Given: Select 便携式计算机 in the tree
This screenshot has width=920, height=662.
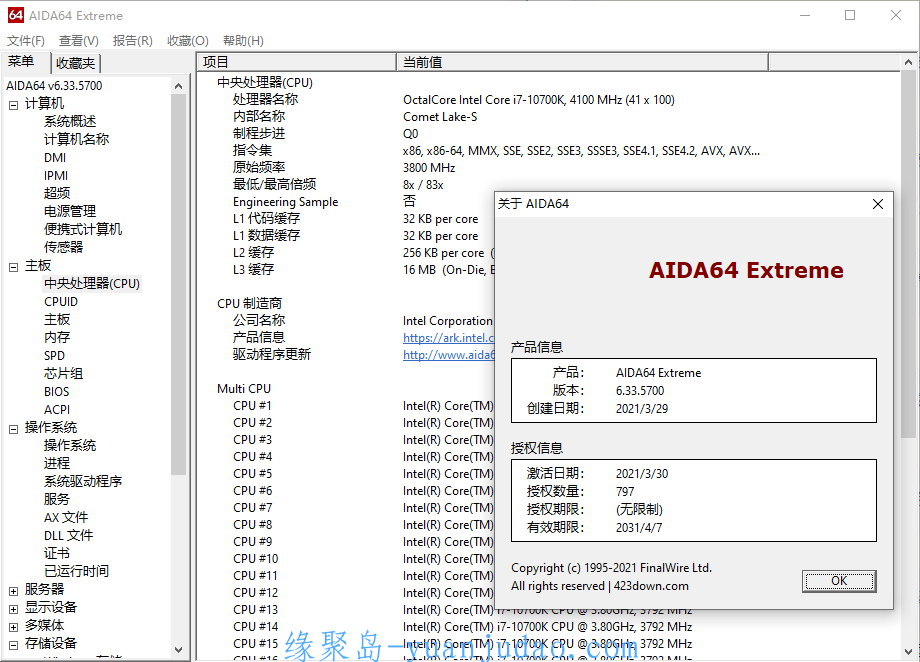Looking at the screenshot, I should pyautogui.click(x=83, y=229).
